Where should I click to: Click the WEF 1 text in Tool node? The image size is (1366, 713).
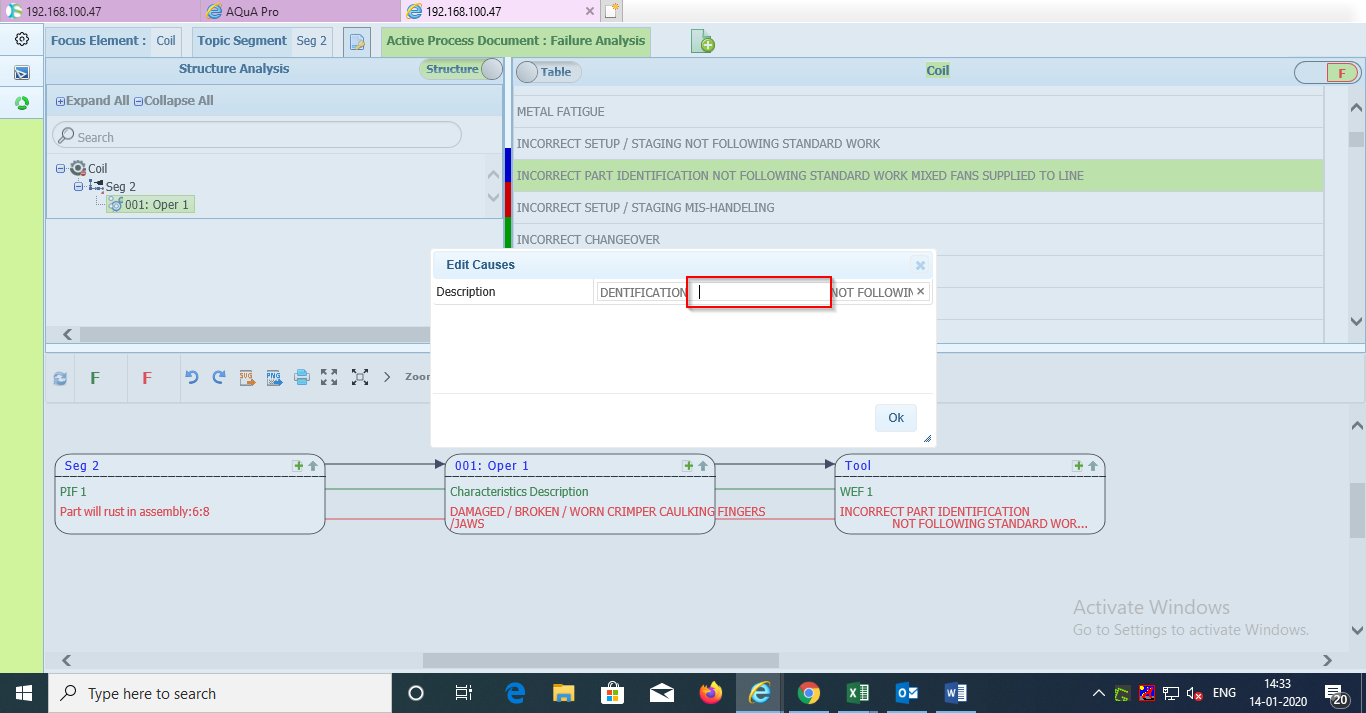click(856, 492)
